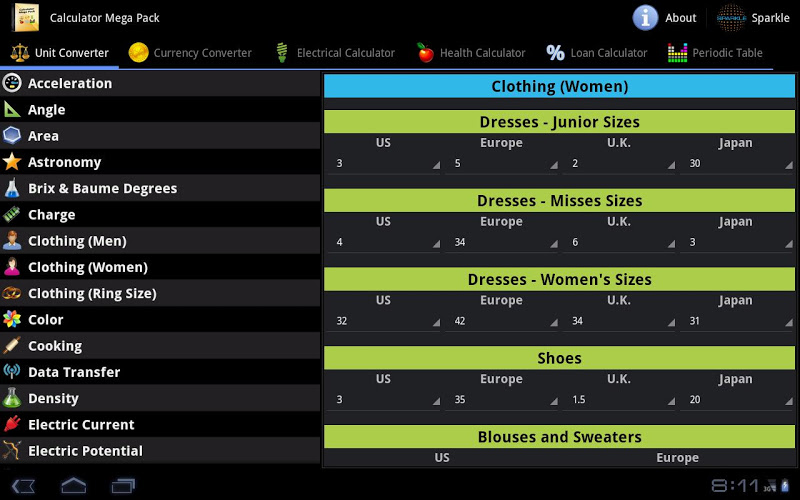Open Misses Sizes U.K. dropdown showing 6

[619, 242]
